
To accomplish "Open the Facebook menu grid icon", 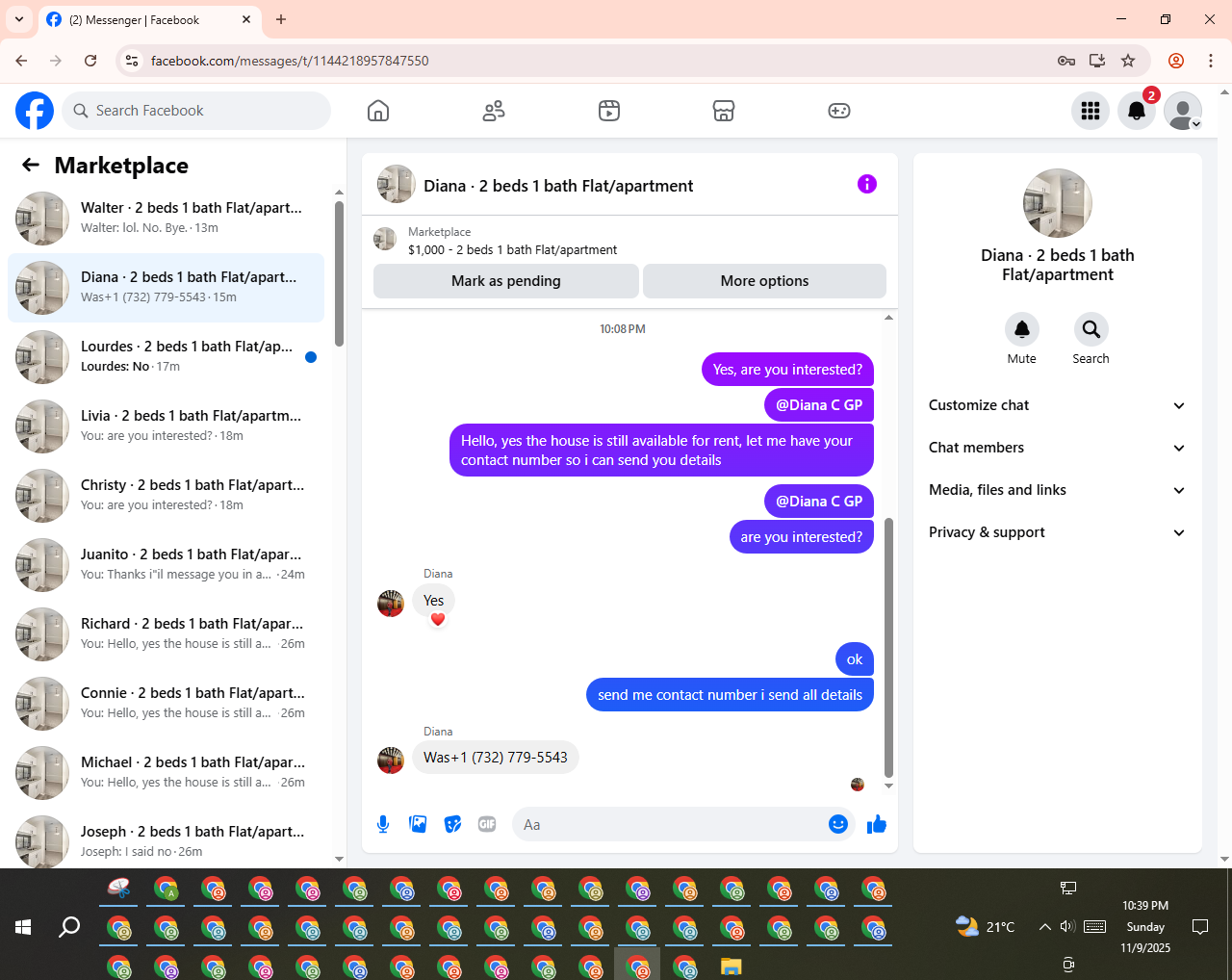I will [x=1091, y=111].
